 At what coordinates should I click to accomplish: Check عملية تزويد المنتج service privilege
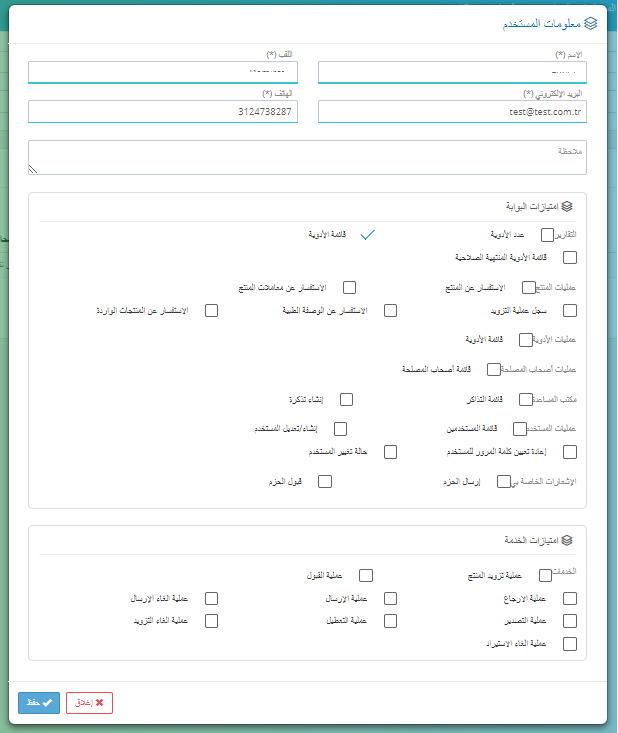[x=545, y=575]
